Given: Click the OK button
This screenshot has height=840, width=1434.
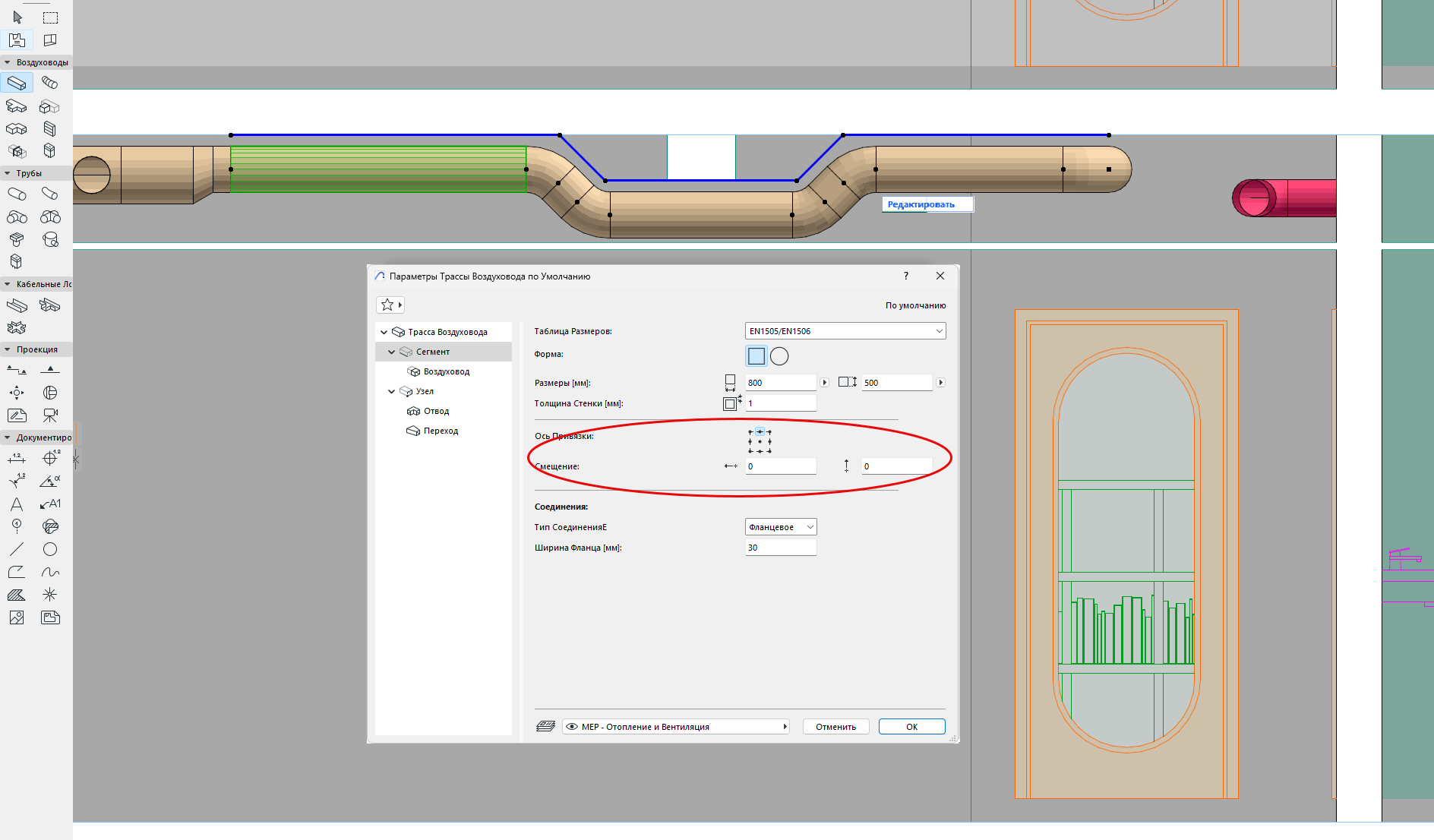Looking at the screenshot, I should [911, 727].
